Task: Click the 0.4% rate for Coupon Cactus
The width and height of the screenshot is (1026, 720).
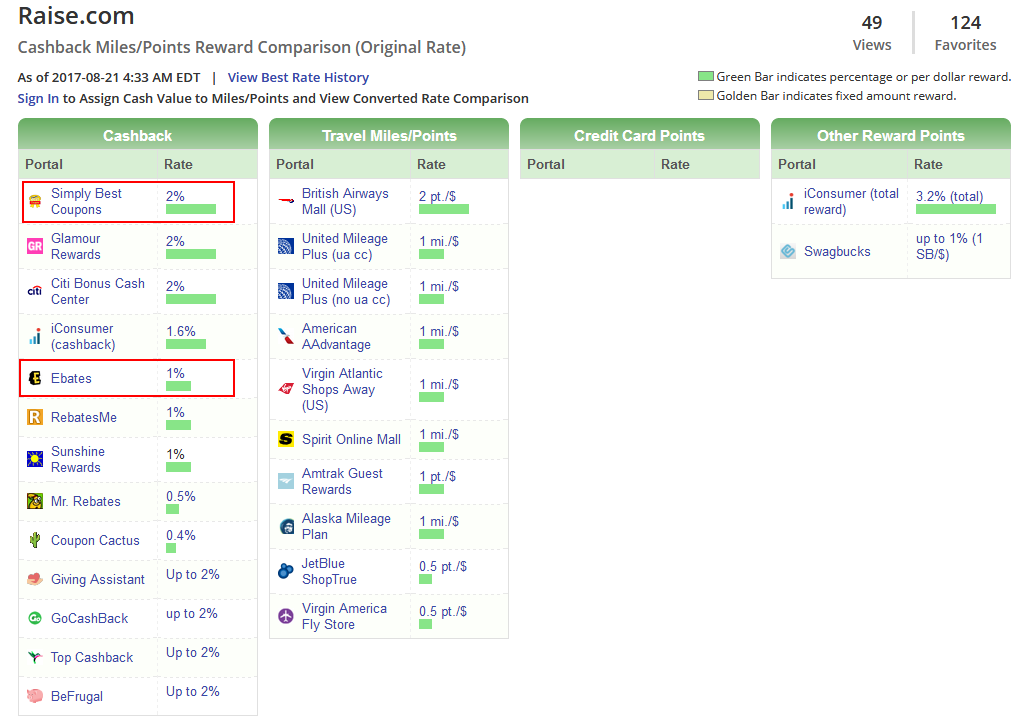Action: pyautogui.click(x=181, y=535)
